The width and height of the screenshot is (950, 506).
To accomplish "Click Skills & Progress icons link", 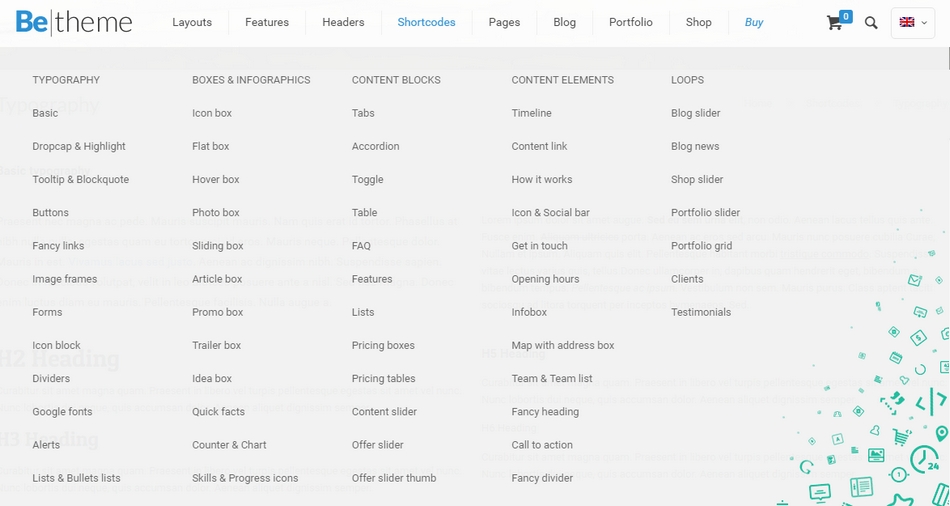I will click(x=245, y=478).
